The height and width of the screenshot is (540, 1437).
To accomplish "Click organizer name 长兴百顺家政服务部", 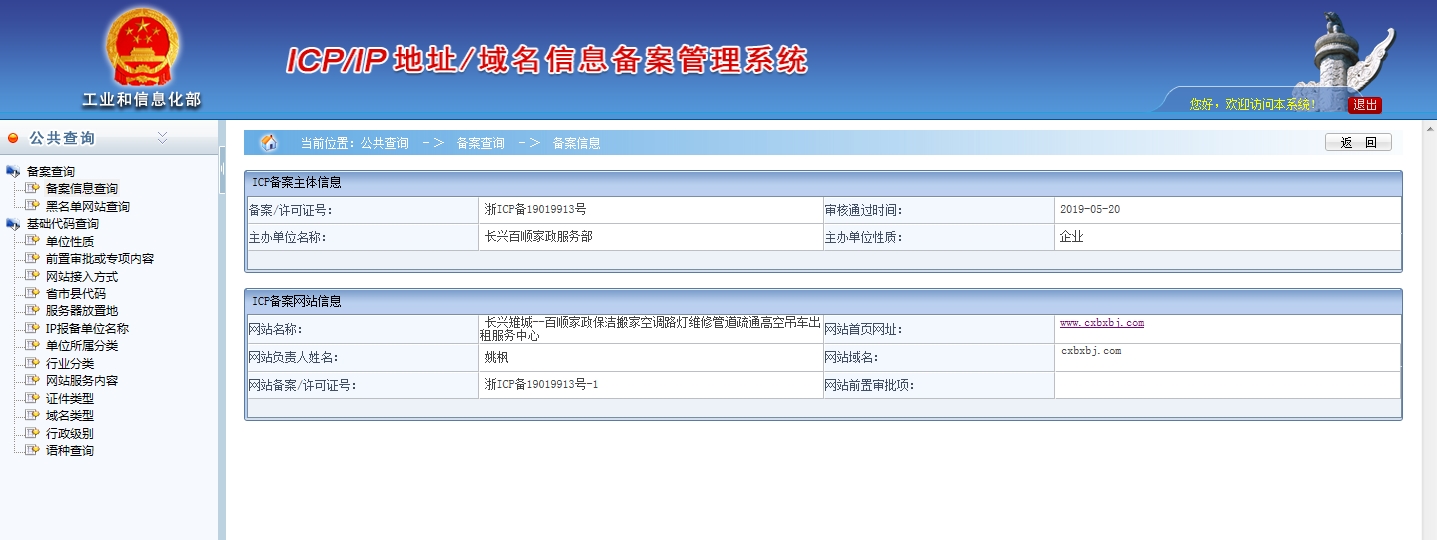I will 538,237.
